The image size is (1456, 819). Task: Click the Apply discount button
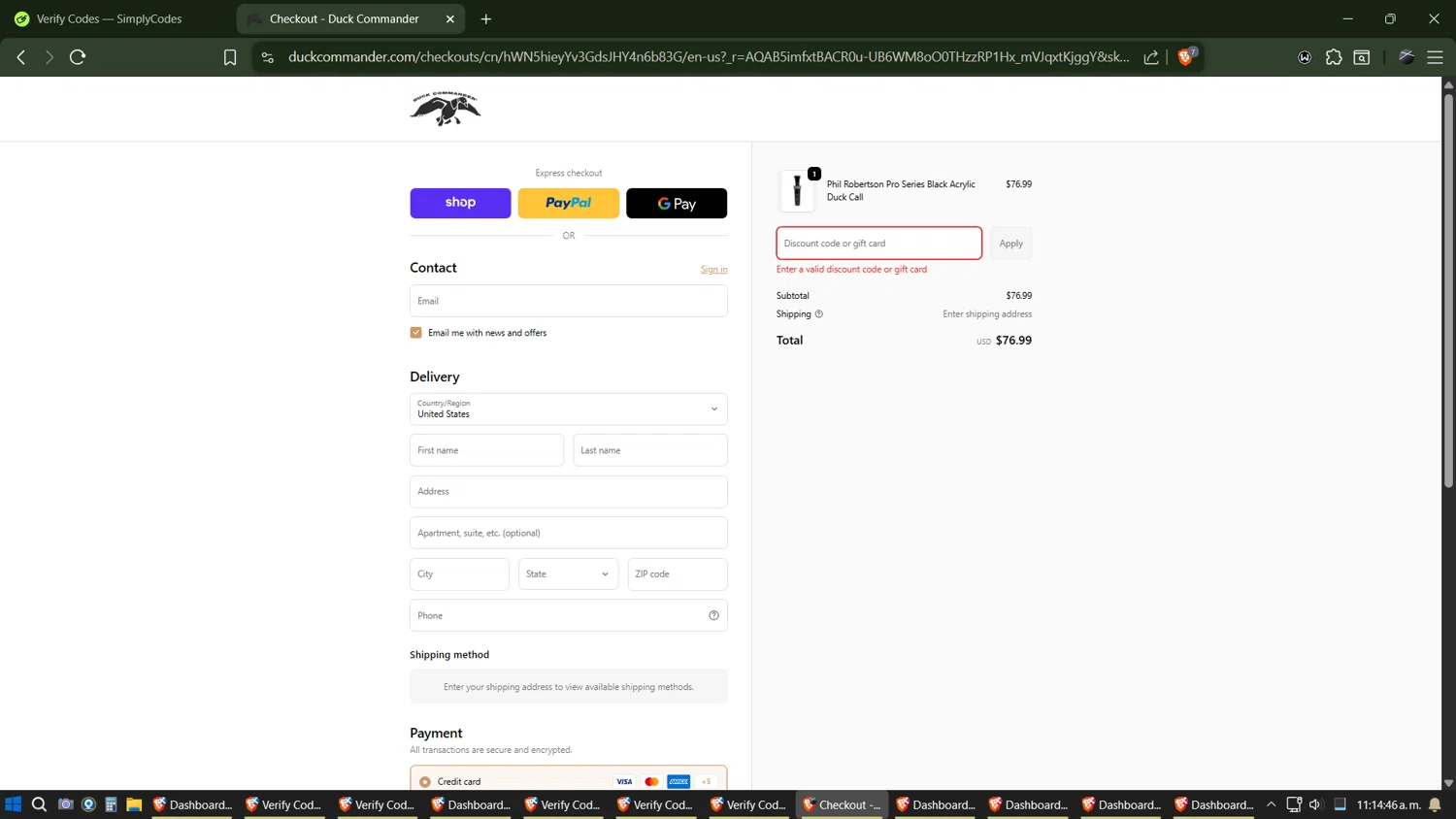1011,244
